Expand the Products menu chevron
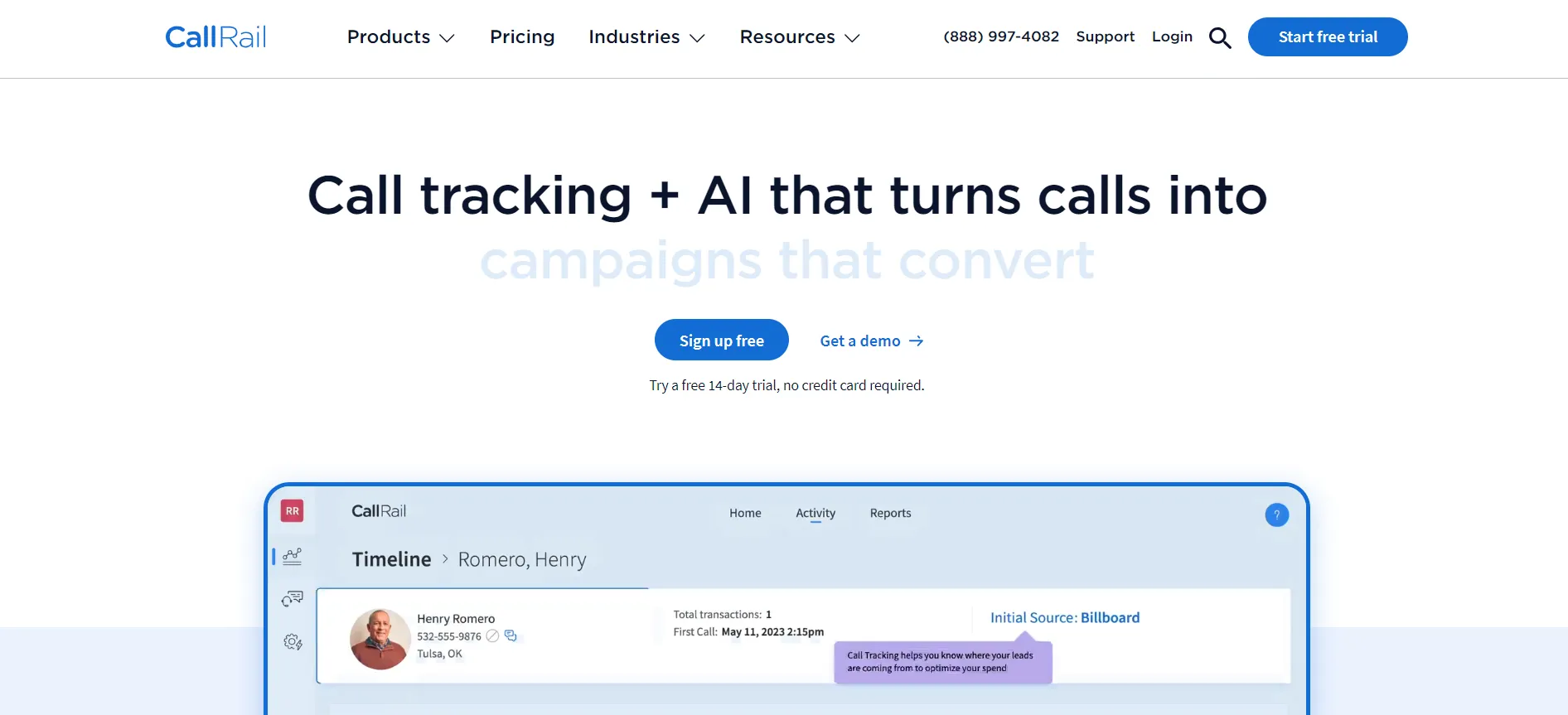Image resolution: width=1568 pixels, height=715 pixels. pyautogui.click(x=447, y=38)
